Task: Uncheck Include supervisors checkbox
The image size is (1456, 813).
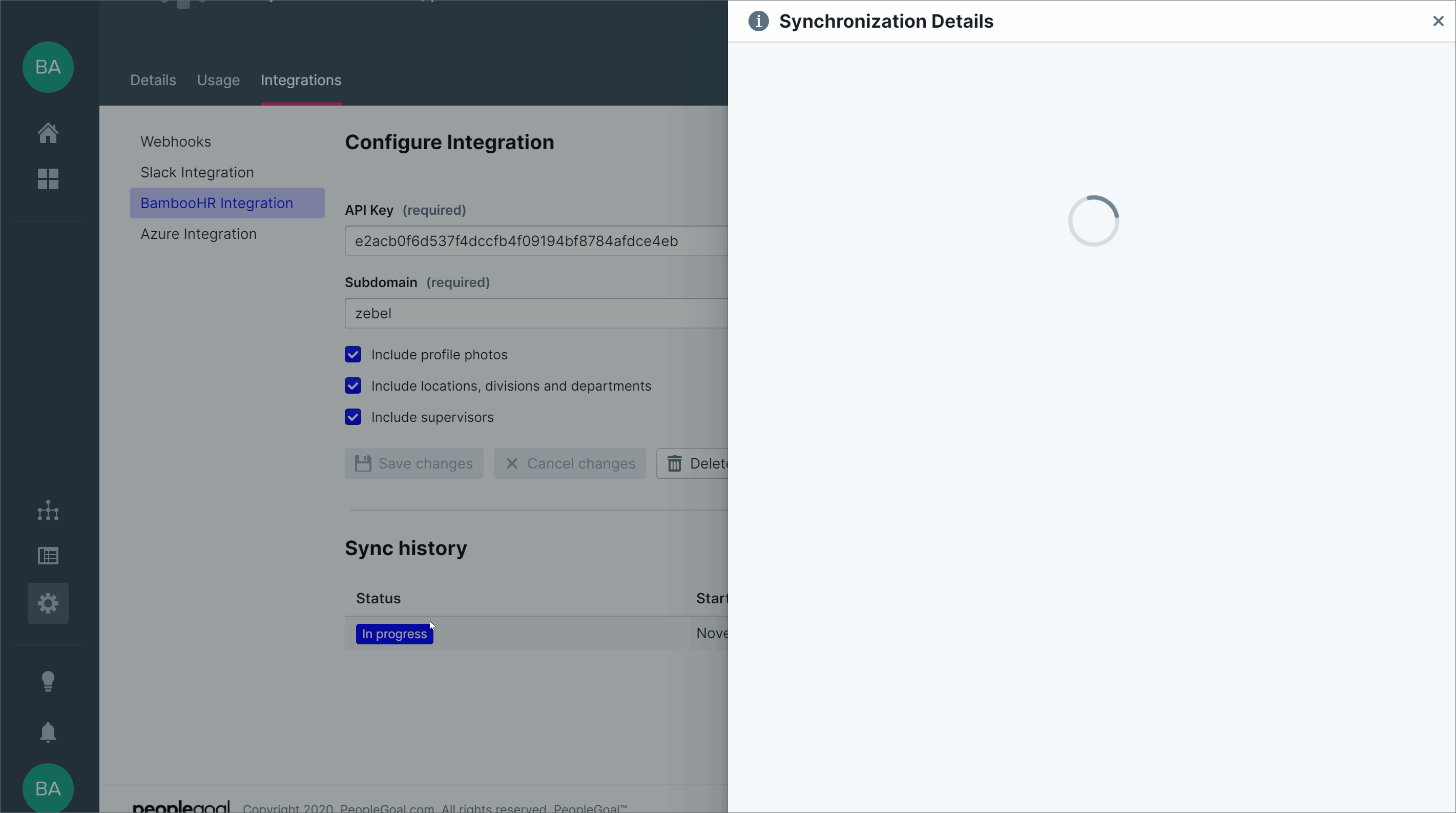Action: pyautogui.click(x=353, y=417)
